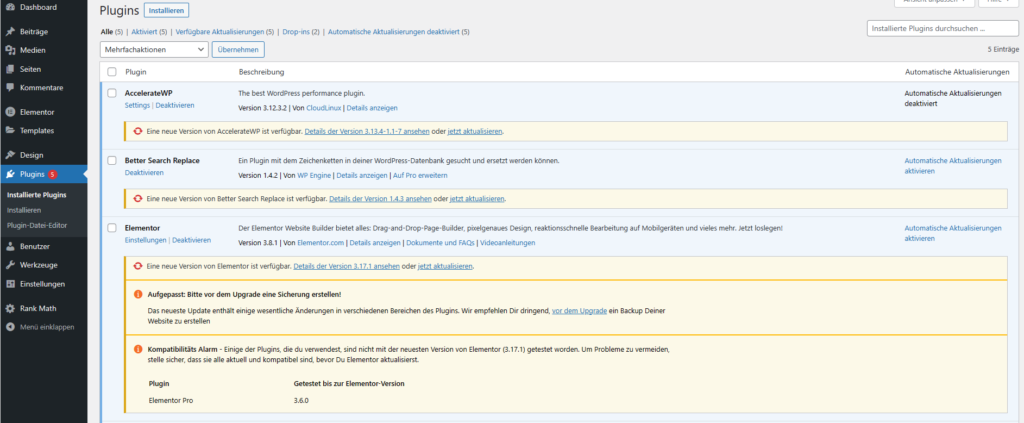The height and width of the screenshot is (423, 1024).
Task: Open Installieren submenu item in sidebar
Action: 24,210
